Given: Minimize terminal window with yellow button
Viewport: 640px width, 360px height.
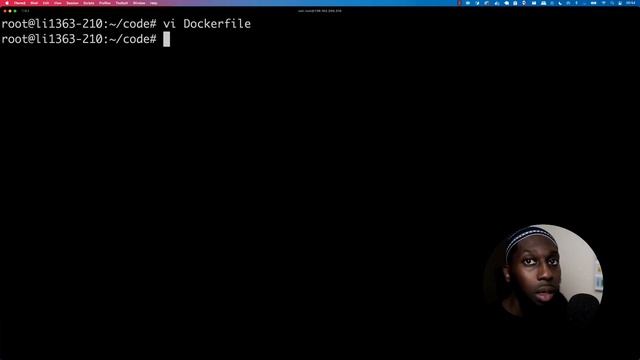Looking at the screenshot, I should pos(10,11).
